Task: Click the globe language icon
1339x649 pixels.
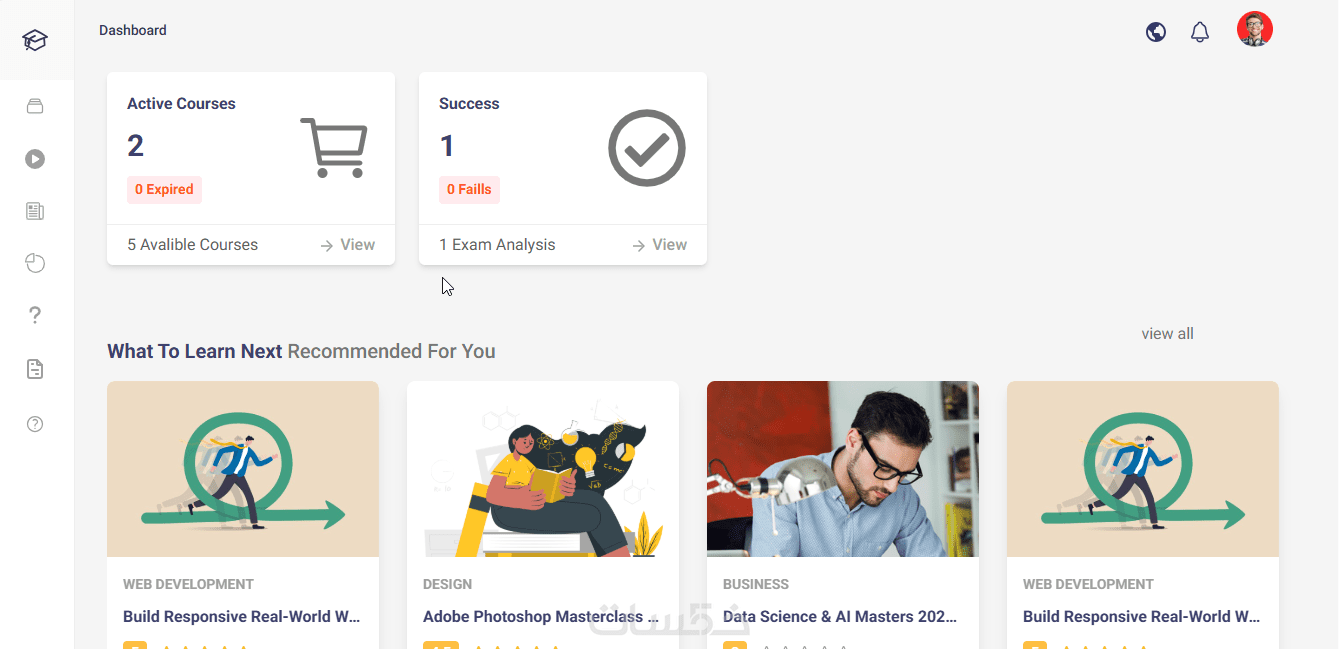Action: pyautogui.click(x=1156, y=32)
